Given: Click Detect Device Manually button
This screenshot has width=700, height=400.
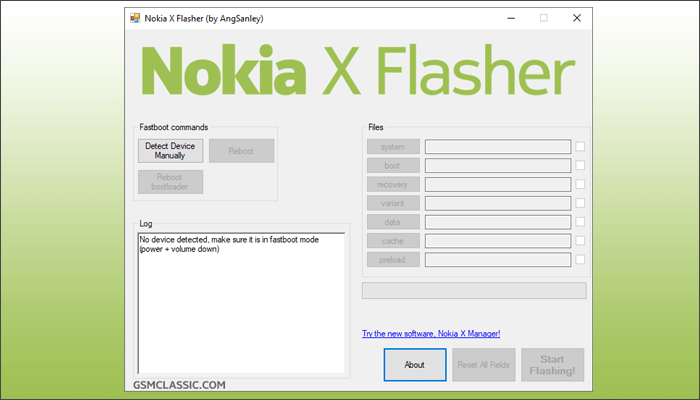Looking at the screenshot, I should click(x=171, y=151).
